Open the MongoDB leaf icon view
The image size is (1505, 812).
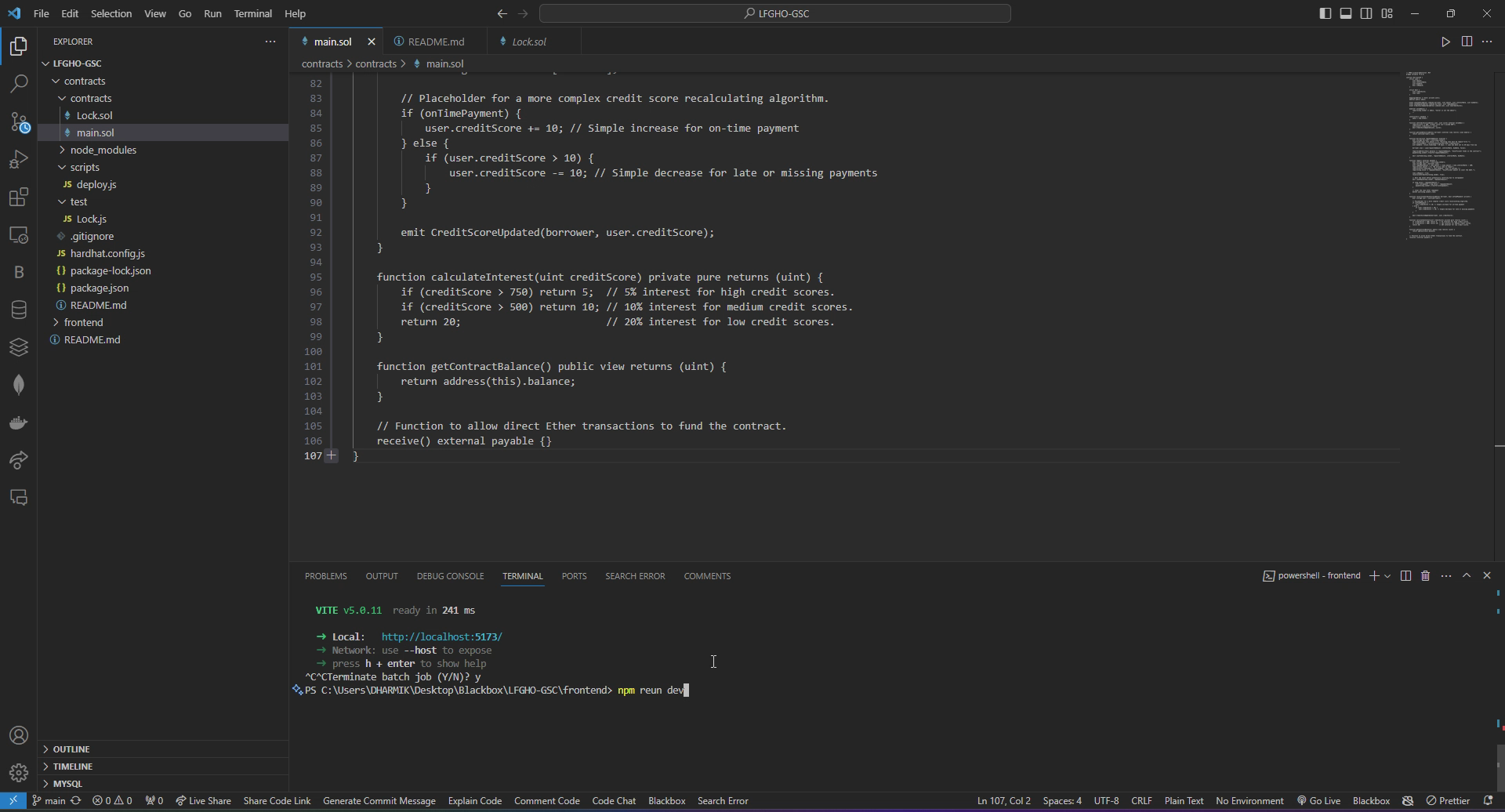click(x=19, y=385)
